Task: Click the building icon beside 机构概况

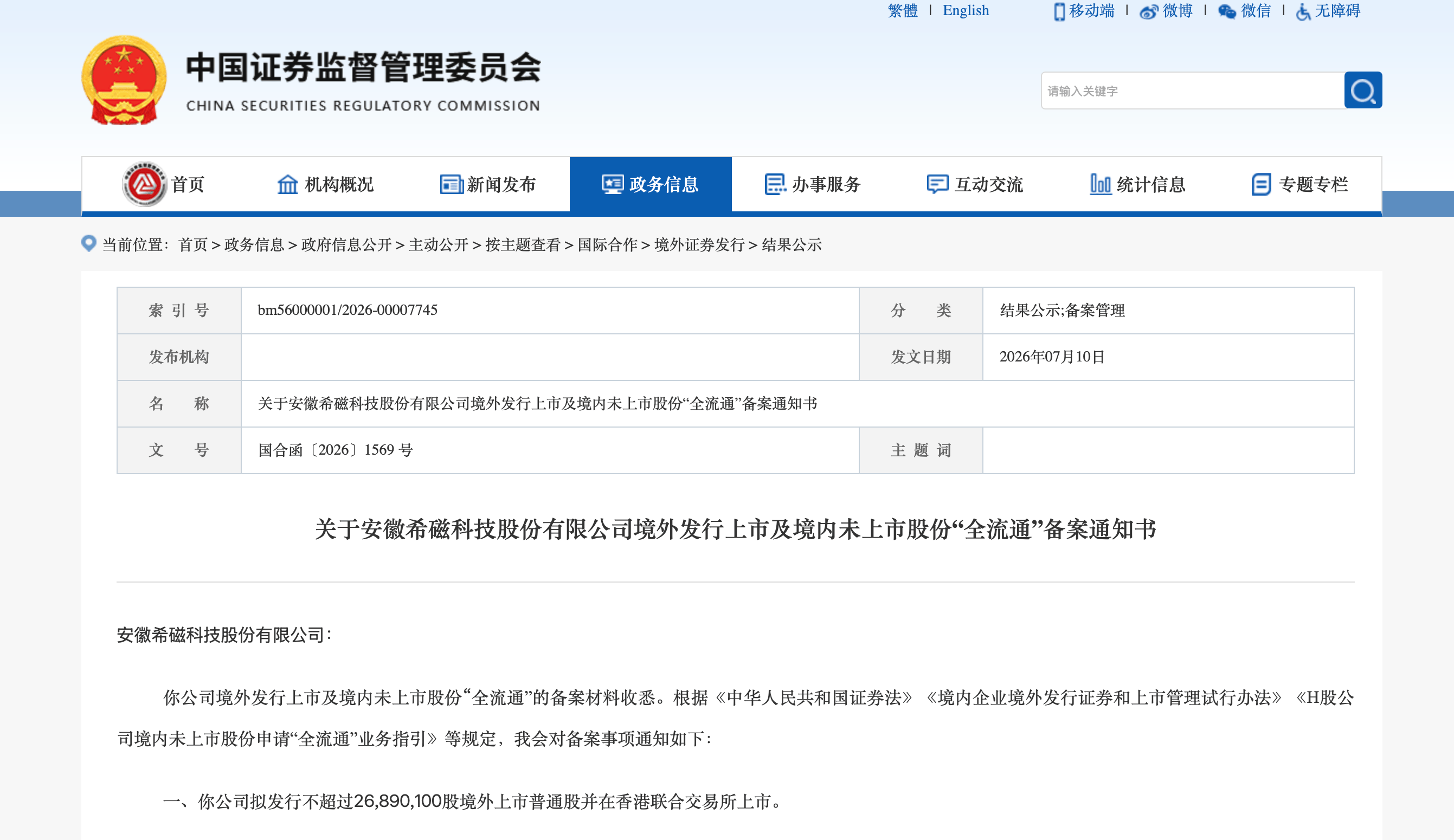Action: tap(287, 185)
